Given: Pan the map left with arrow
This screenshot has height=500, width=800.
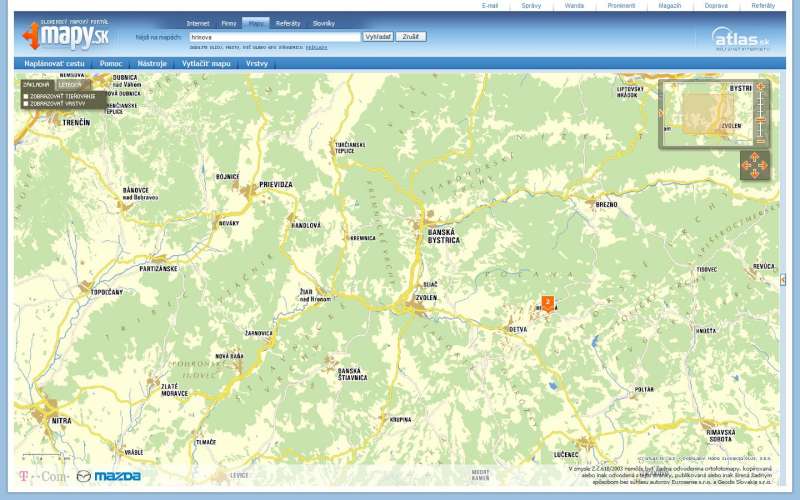Looking at the screenshot, I should point(746,165).
